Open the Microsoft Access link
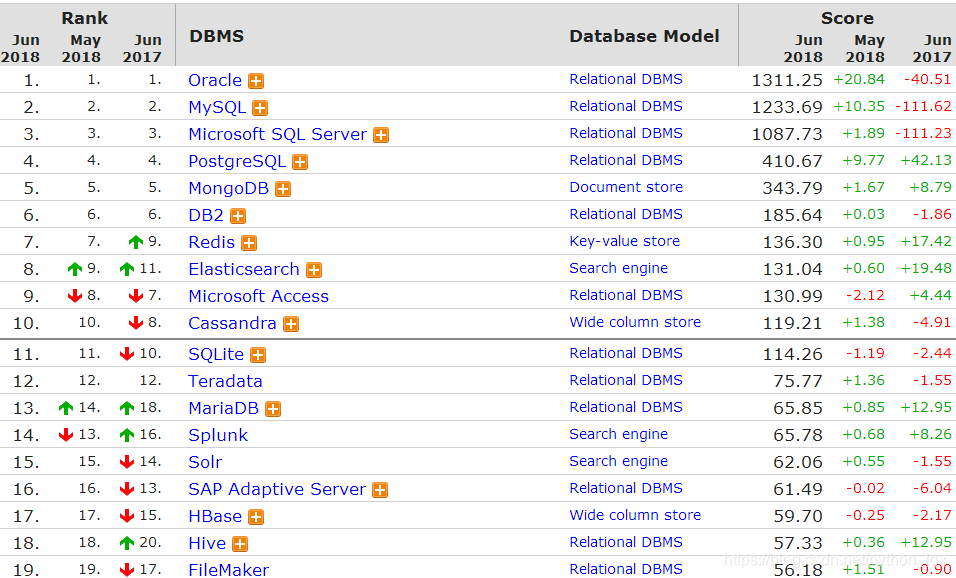The height and width of the screenshot is (578, 956). (258, 296)
